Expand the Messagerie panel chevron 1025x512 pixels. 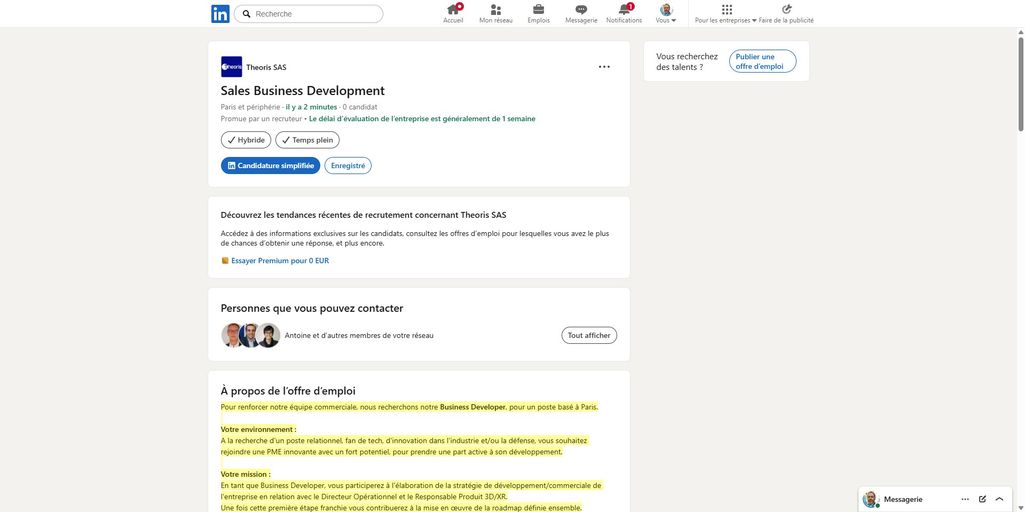tap(999, 499)
